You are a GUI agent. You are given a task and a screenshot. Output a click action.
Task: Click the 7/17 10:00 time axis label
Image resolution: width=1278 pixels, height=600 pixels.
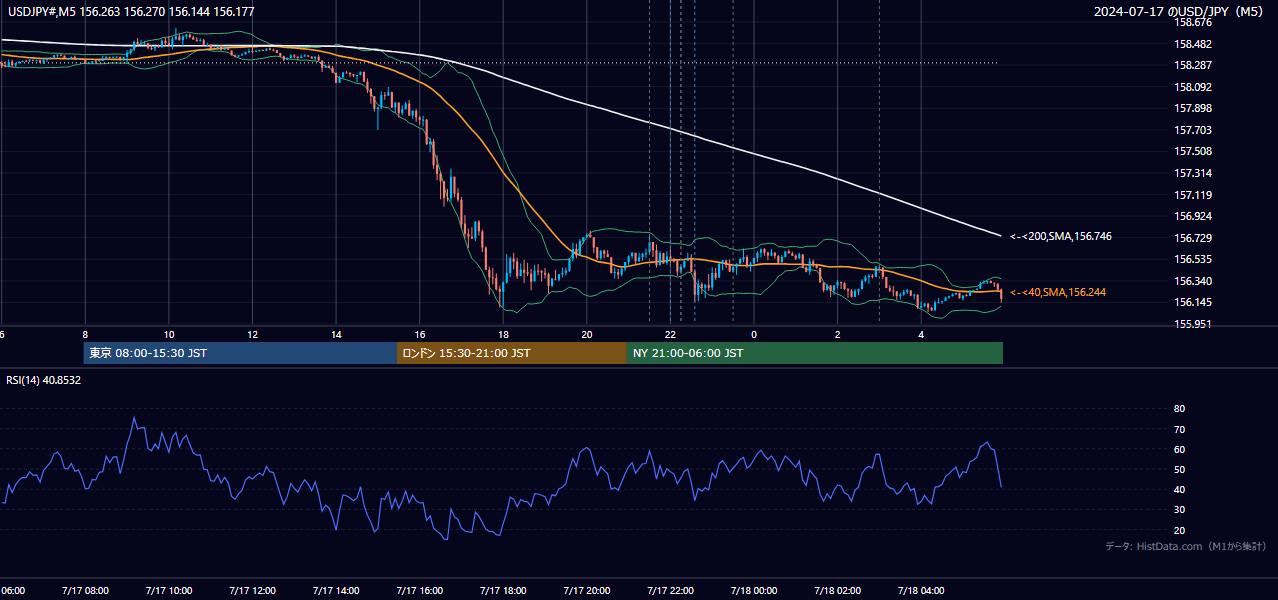tap(169, 590)
